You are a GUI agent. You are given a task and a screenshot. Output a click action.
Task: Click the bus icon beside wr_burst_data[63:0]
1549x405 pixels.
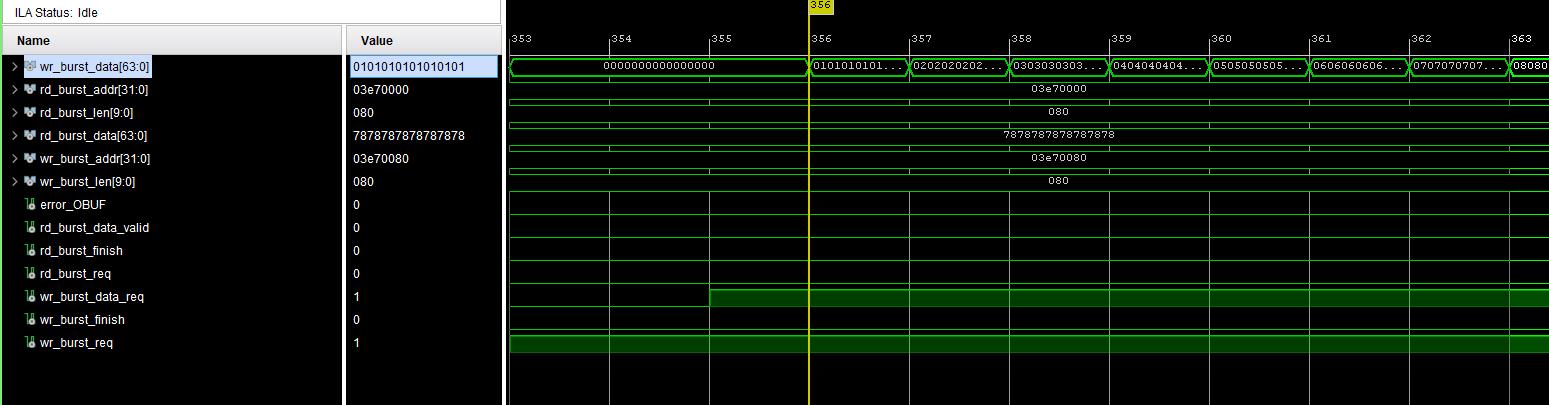point(30,66)
